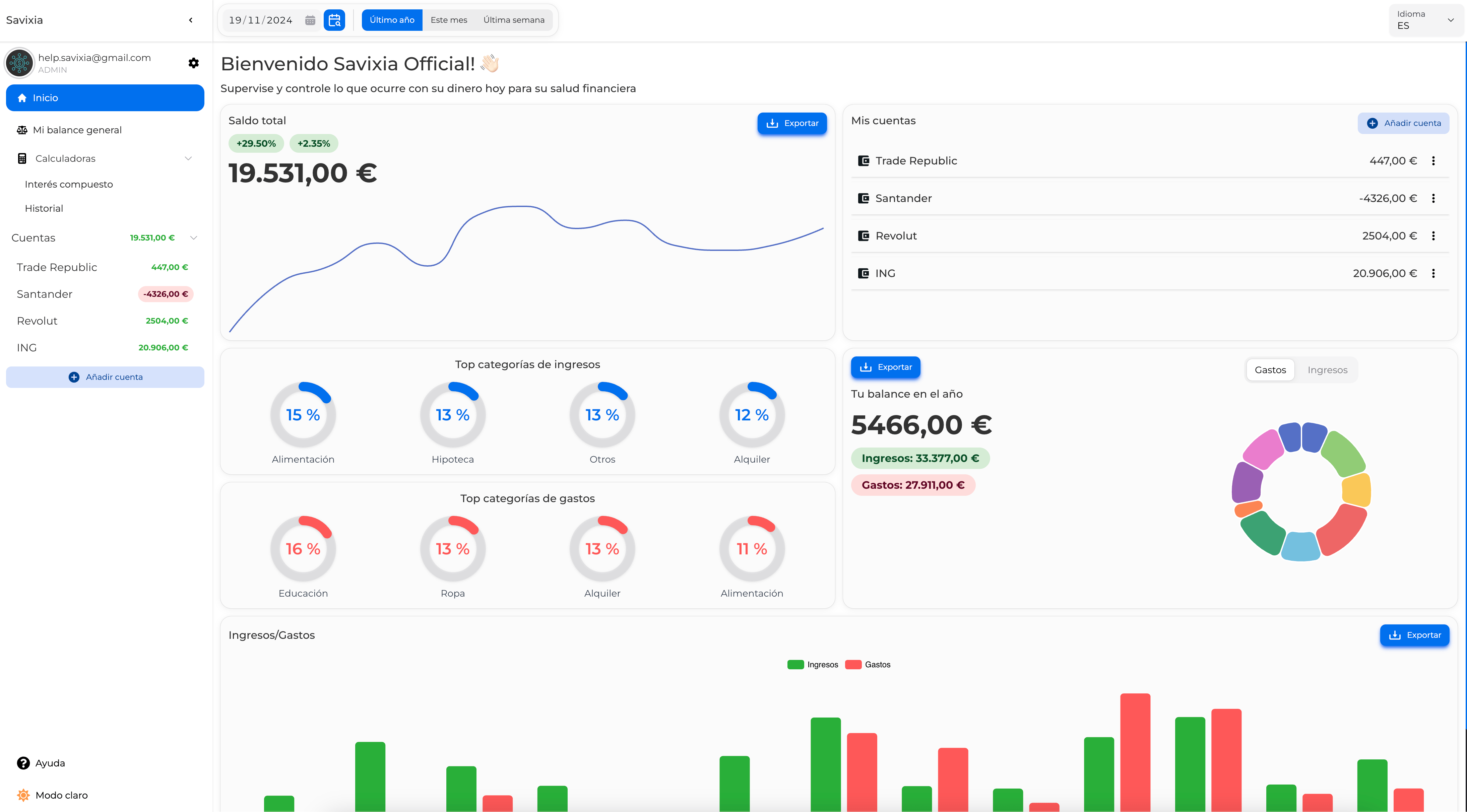Export the Saldo total chart

click(x=792, y=123)
